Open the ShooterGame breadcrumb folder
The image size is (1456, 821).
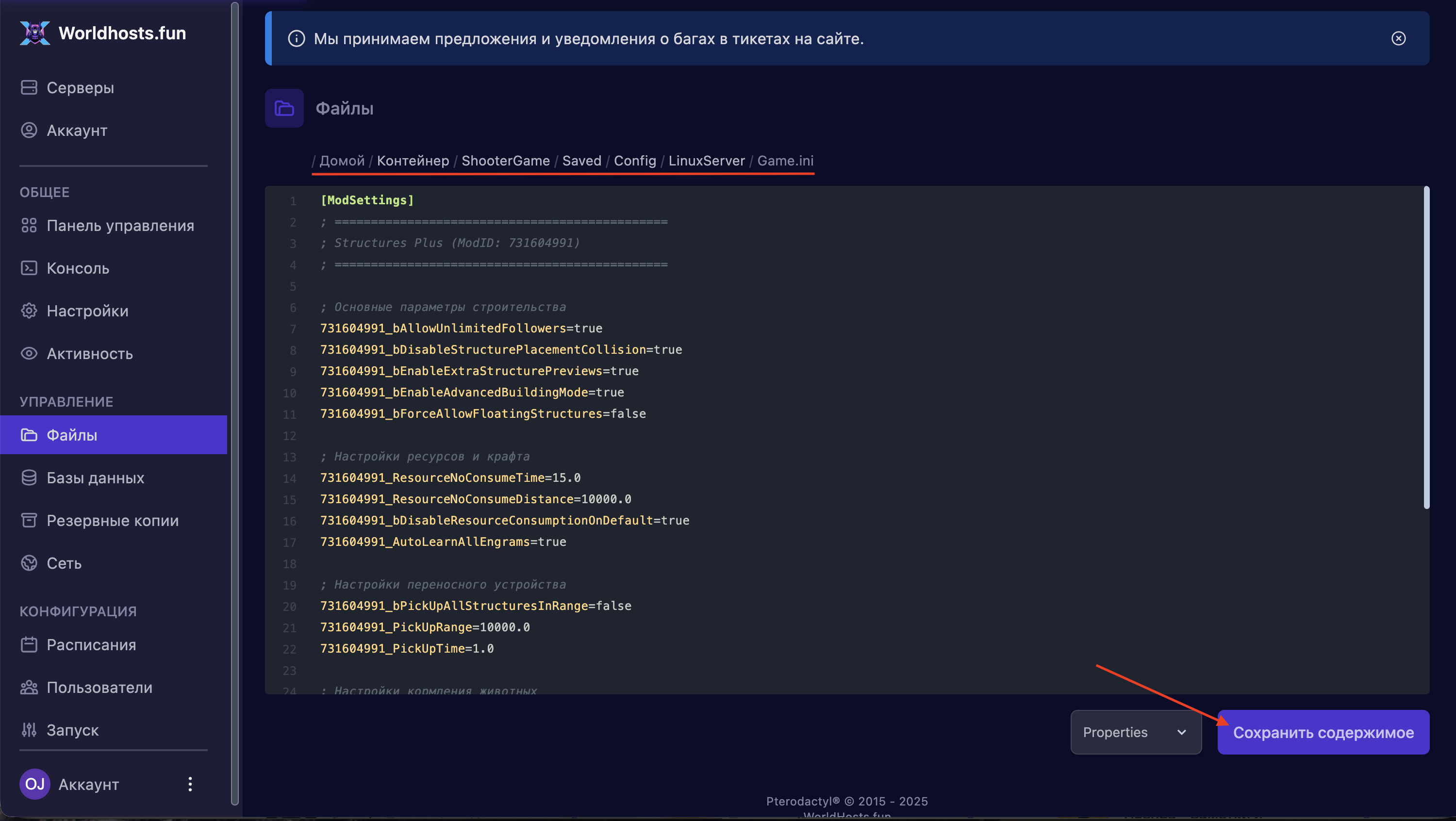pyautogui.click(x=505, y=161)
